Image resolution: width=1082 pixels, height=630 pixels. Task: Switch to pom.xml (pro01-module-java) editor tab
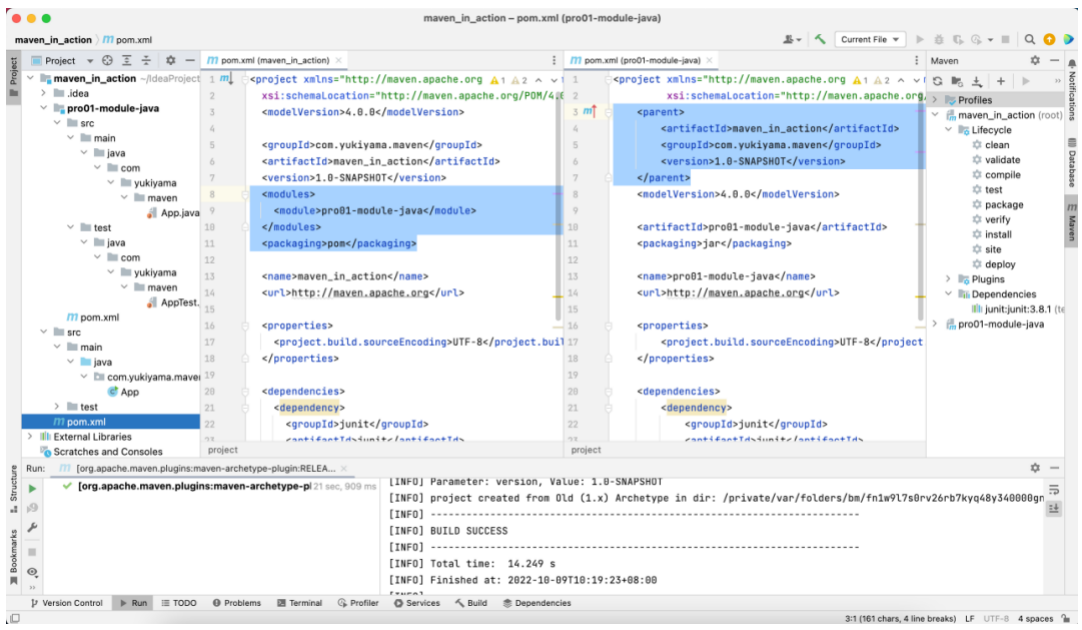pos(641,61)
